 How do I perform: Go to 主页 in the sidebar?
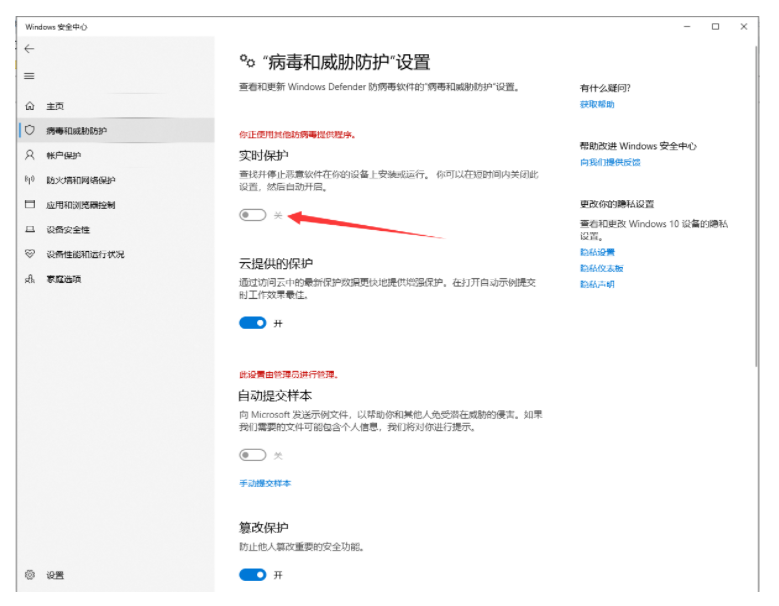55,106
